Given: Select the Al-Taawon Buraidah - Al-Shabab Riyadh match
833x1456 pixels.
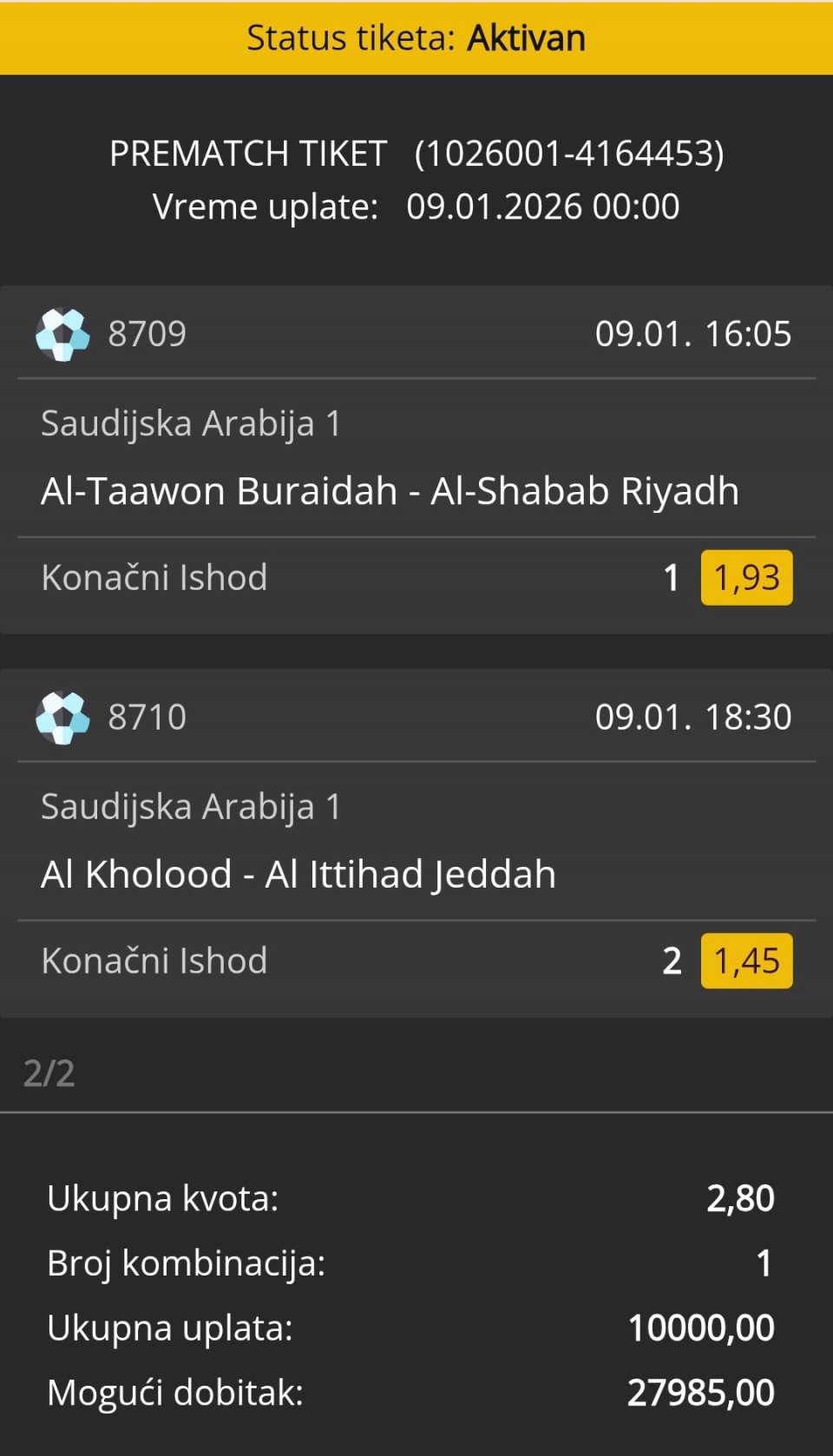Looking at the screenshot, I should click(x=390, y=491).
